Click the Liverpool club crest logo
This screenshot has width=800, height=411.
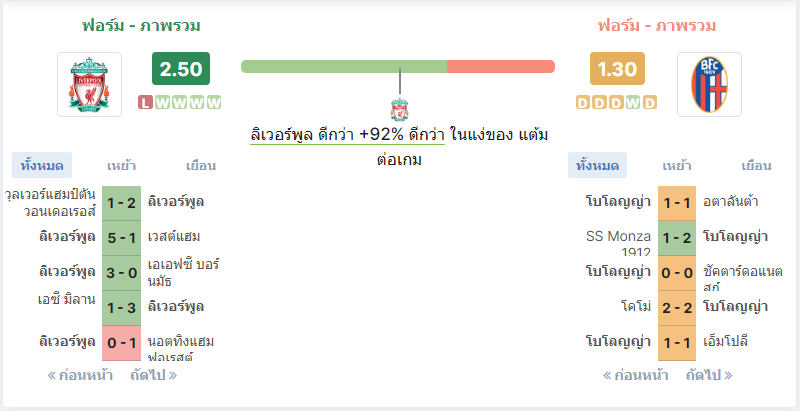coord(89,84)
